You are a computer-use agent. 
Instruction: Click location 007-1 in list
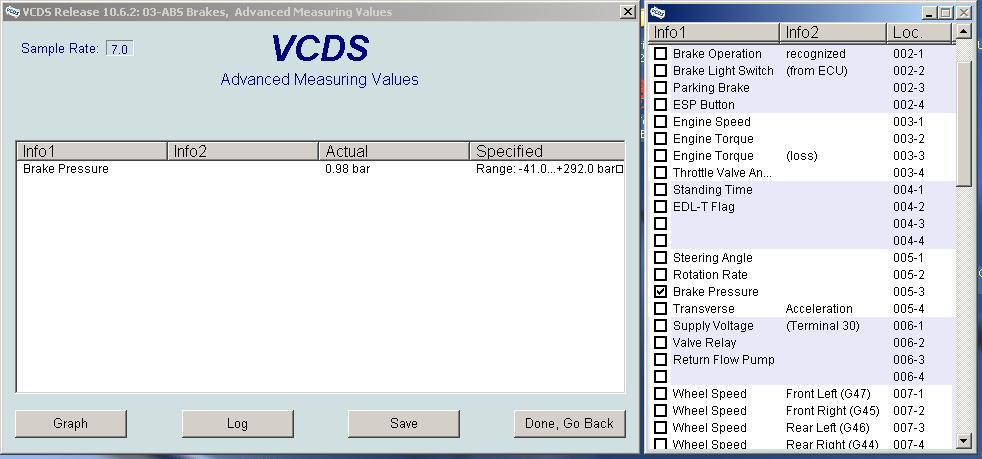pyautogui.click(x=908, y=394)
